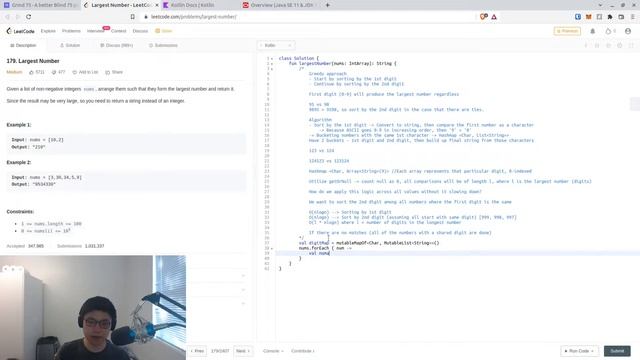The width and height of the screenshot is (640, 360).
Task: Open Contest in LeetCode navbar
Action: (119, 31)
